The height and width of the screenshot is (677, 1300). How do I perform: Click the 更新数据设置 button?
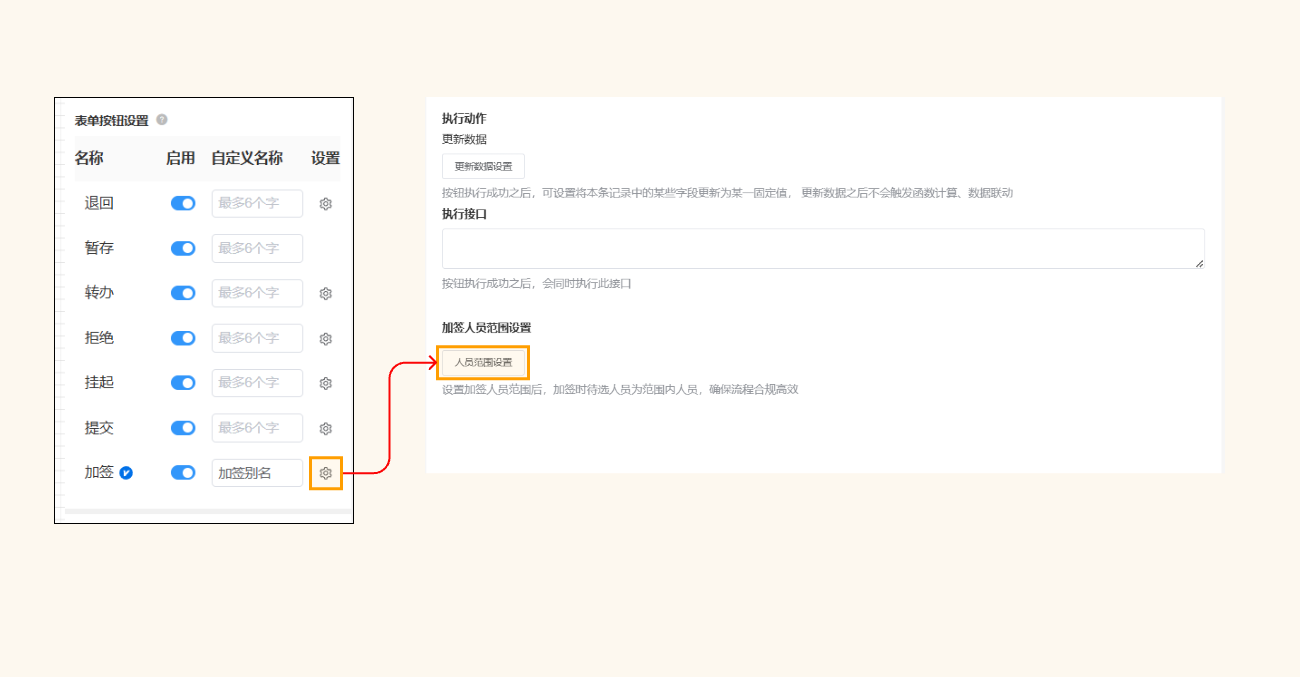click(482, 166)
